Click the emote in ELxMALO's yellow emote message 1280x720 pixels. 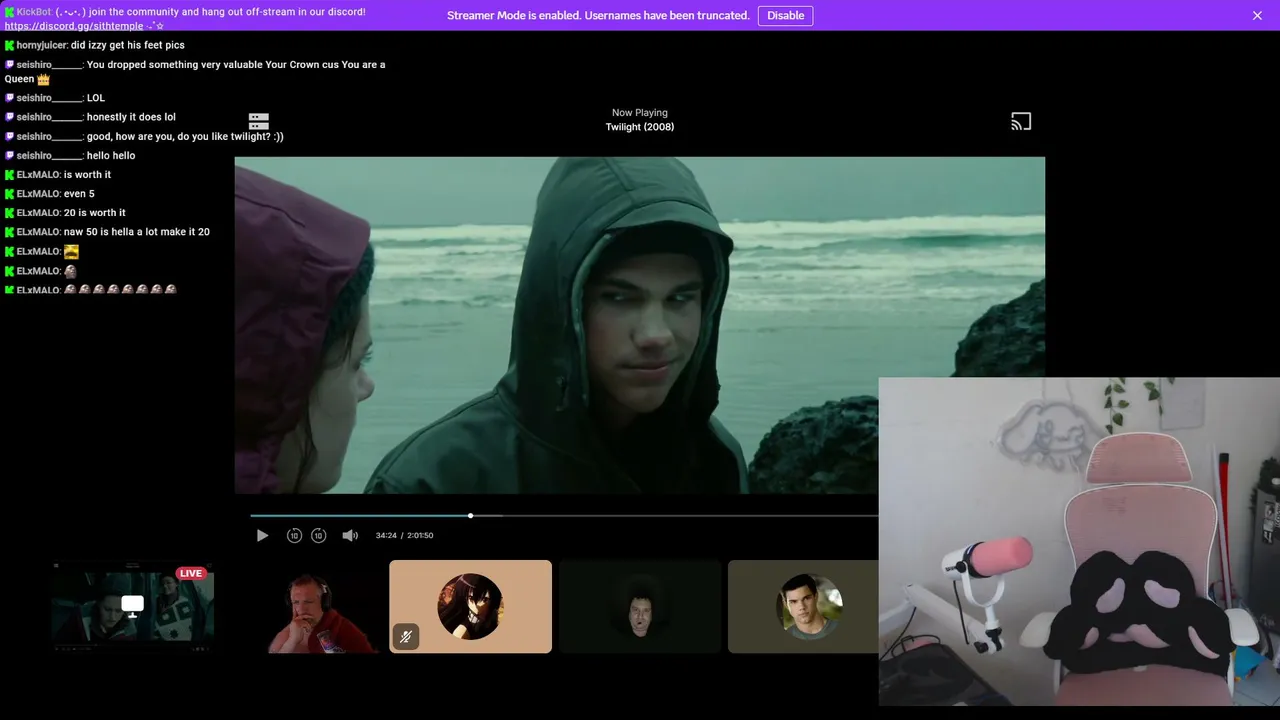(x=71, y=252)
